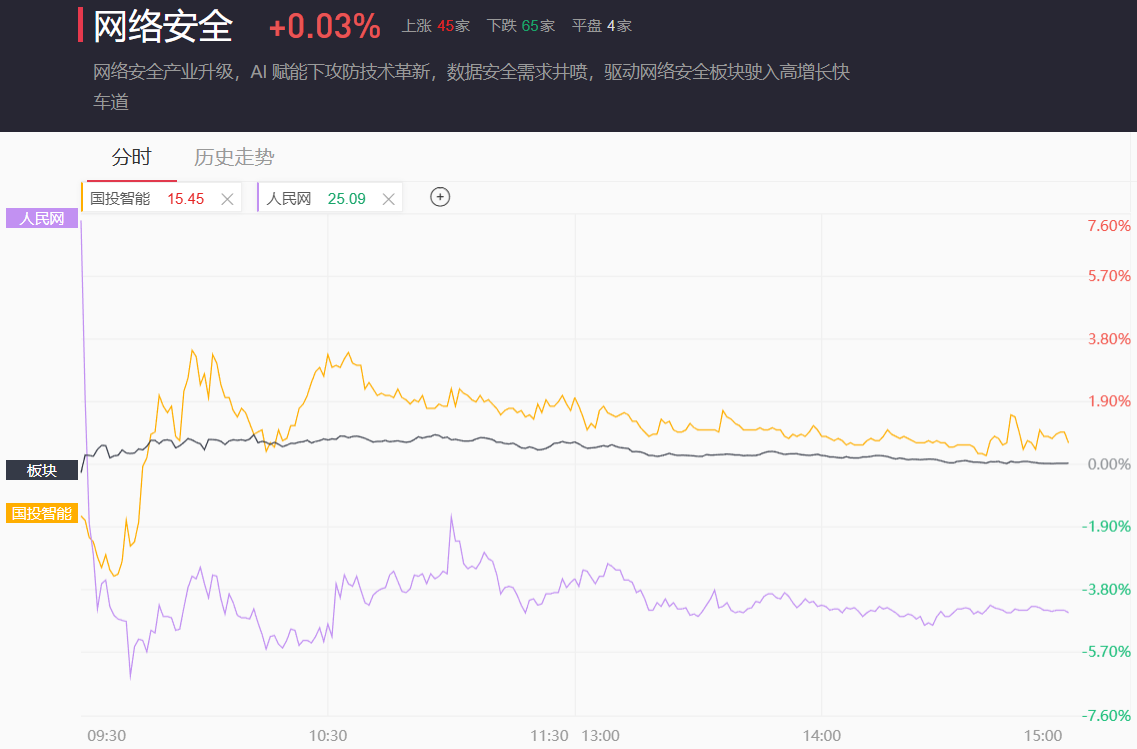Open the 历史走势 tab
Viewport: 1137px width, 749px height.
[234, 157]
